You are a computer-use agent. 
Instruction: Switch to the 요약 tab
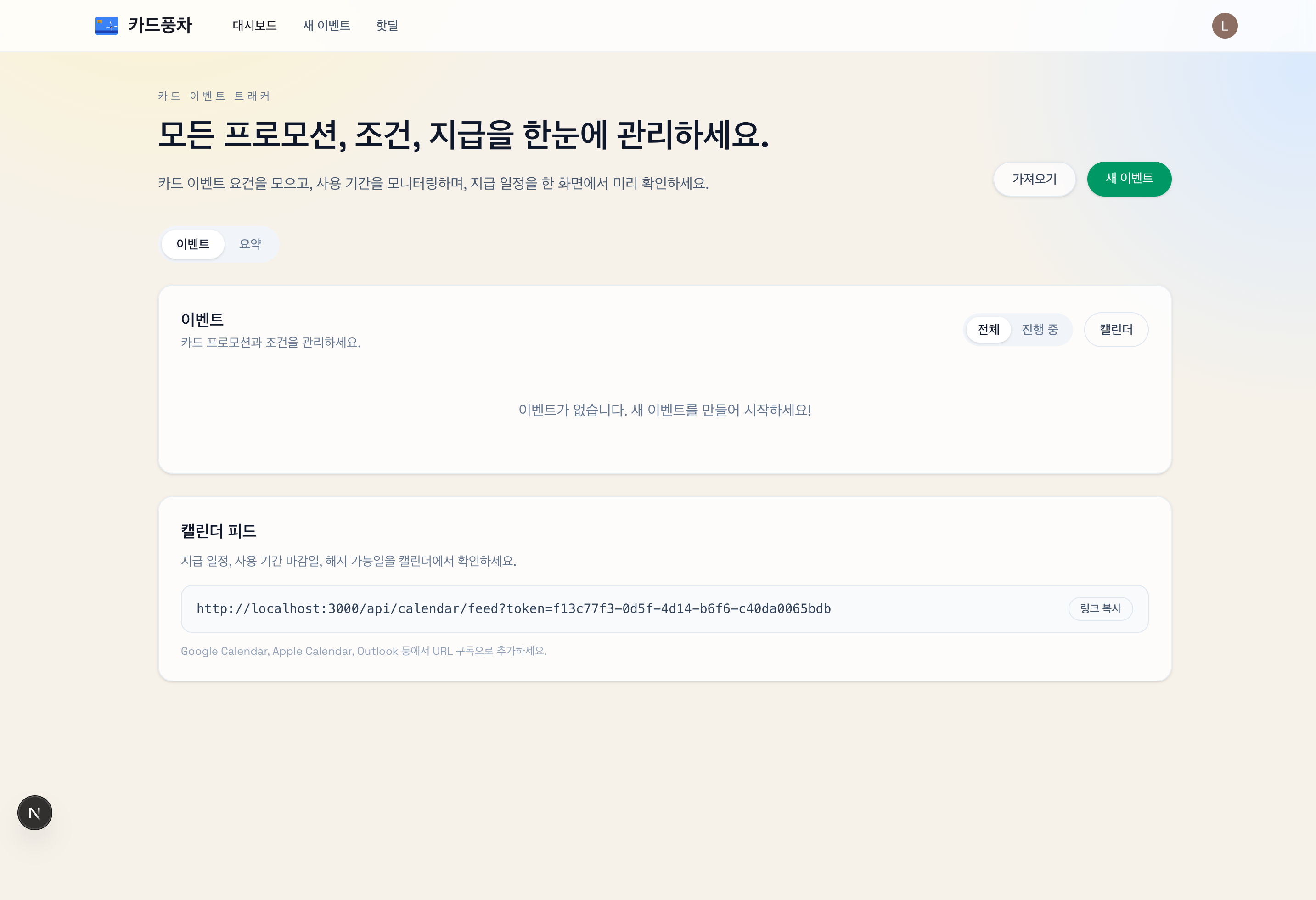(250, 244)
